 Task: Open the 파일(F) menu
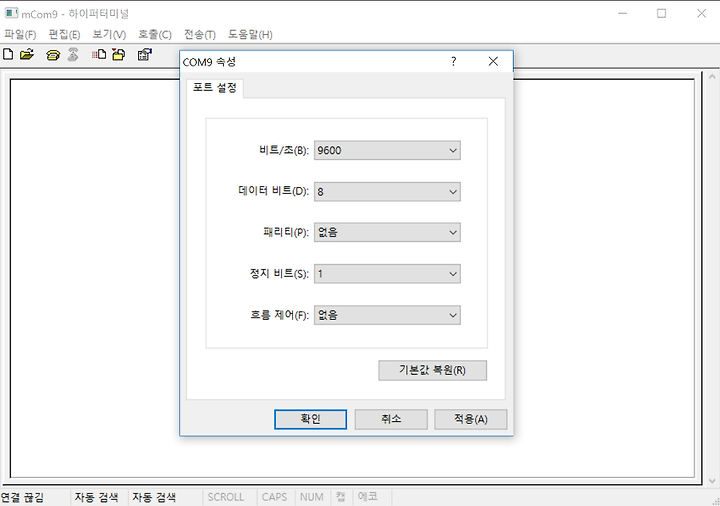tap(20, 34)
